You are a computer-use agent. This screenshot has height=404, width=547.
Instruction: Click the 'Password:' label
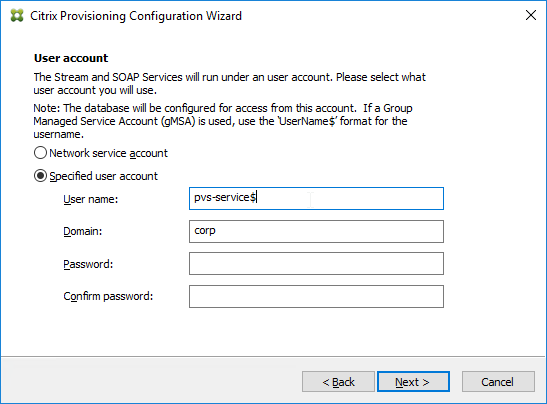(88, 264)
